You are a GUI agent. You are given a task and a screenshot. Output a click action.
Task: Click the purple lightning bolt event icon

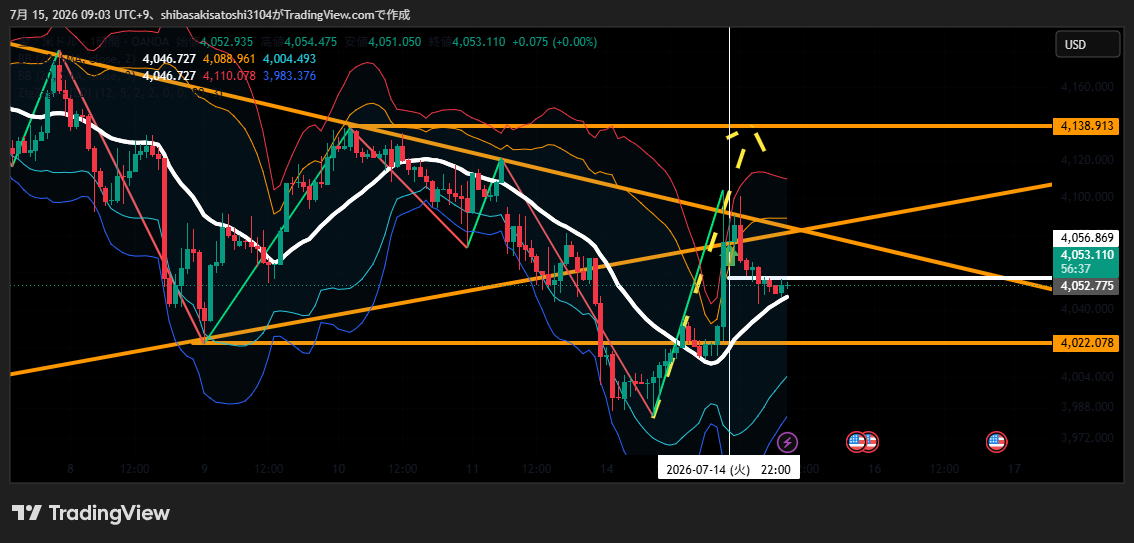tap(788, 441)
